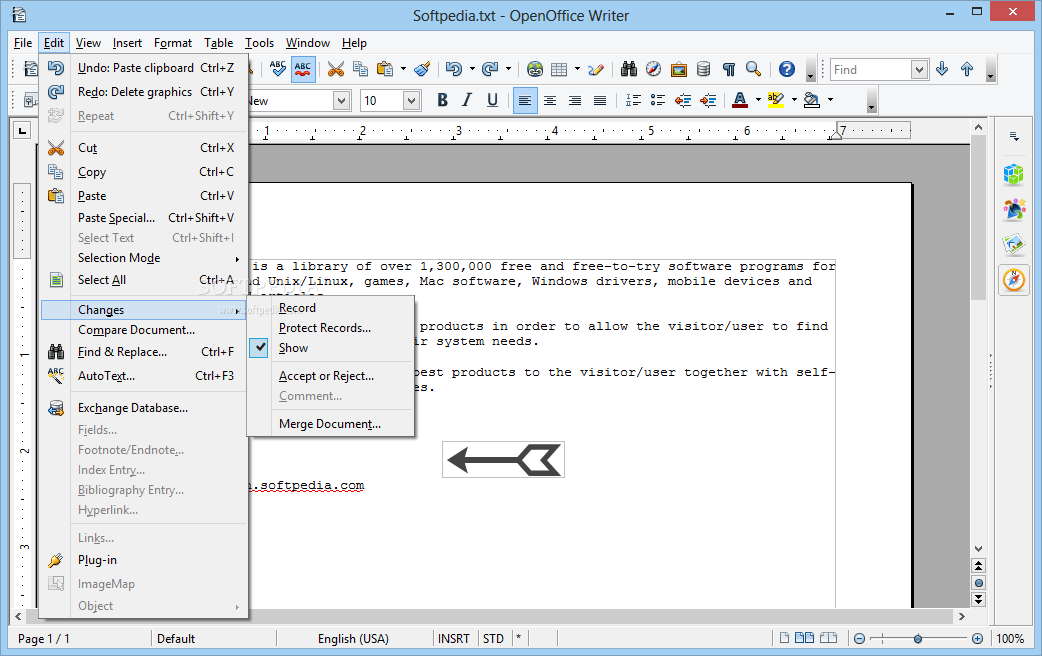
Task: Click the Insert Table grid icon
Action: click(560, 69)
